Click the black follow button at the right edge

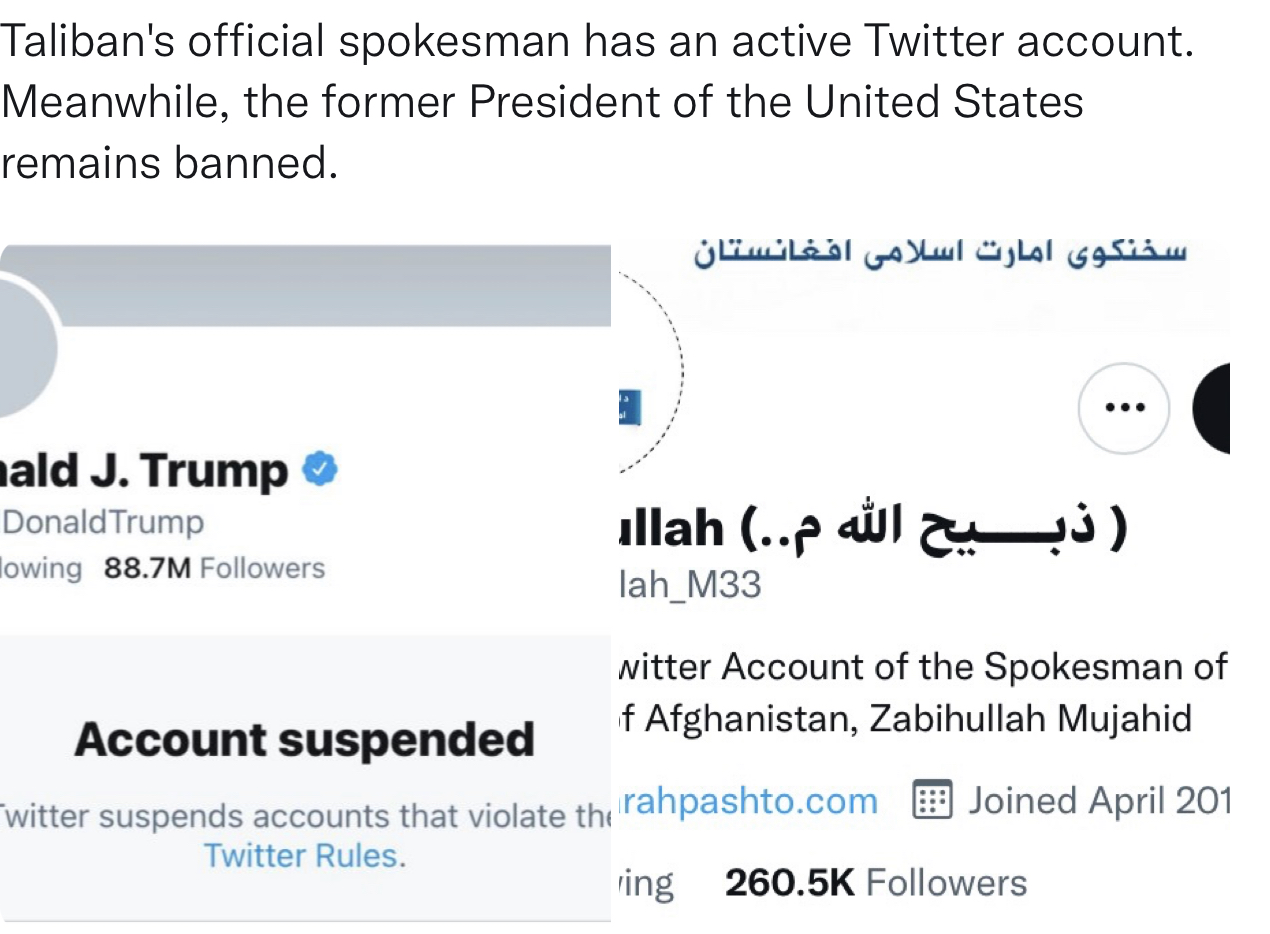1211,409
